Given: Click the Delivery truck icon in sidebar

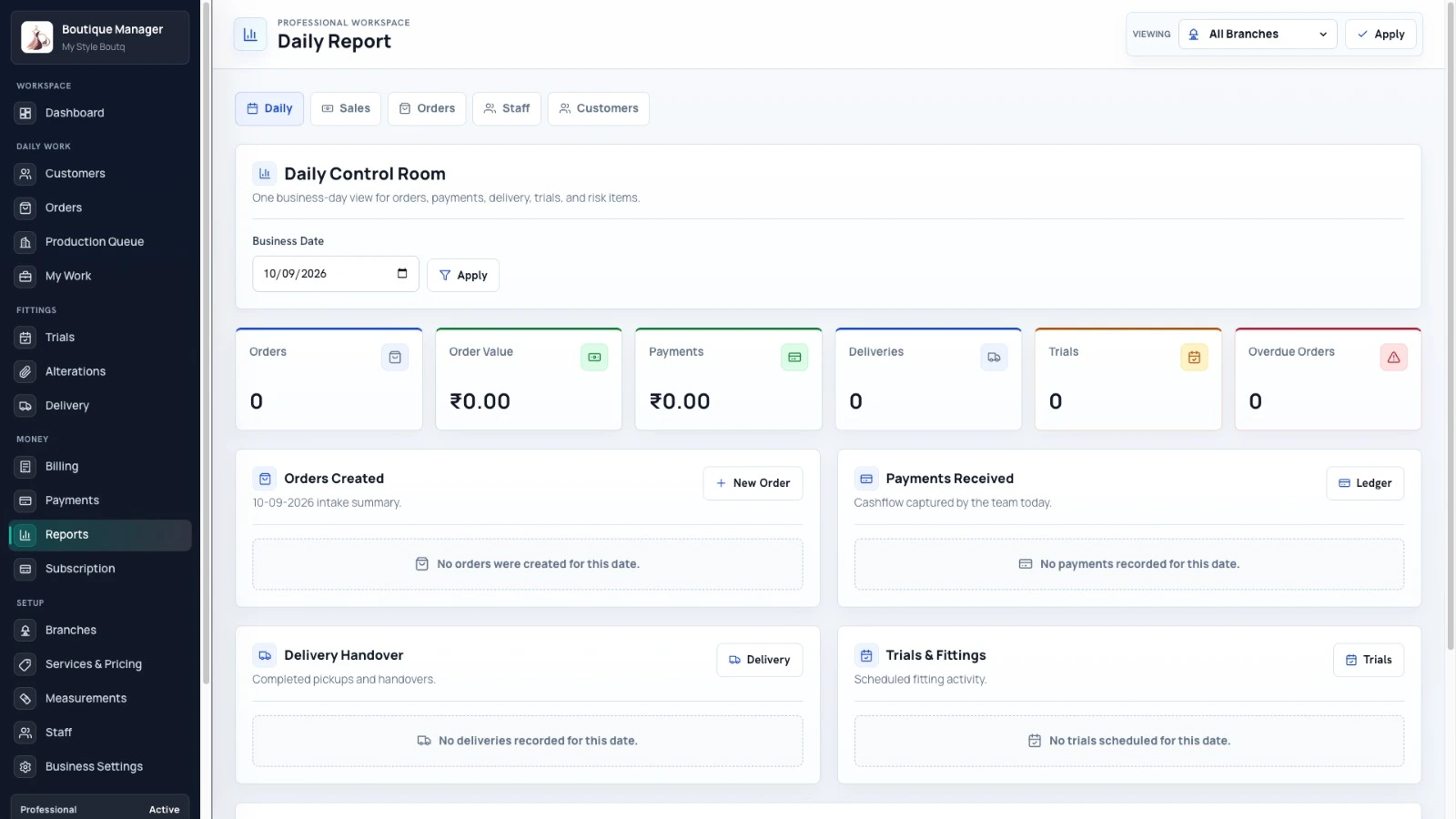Looking at the screenshot, I should click(x=25, y=406).
